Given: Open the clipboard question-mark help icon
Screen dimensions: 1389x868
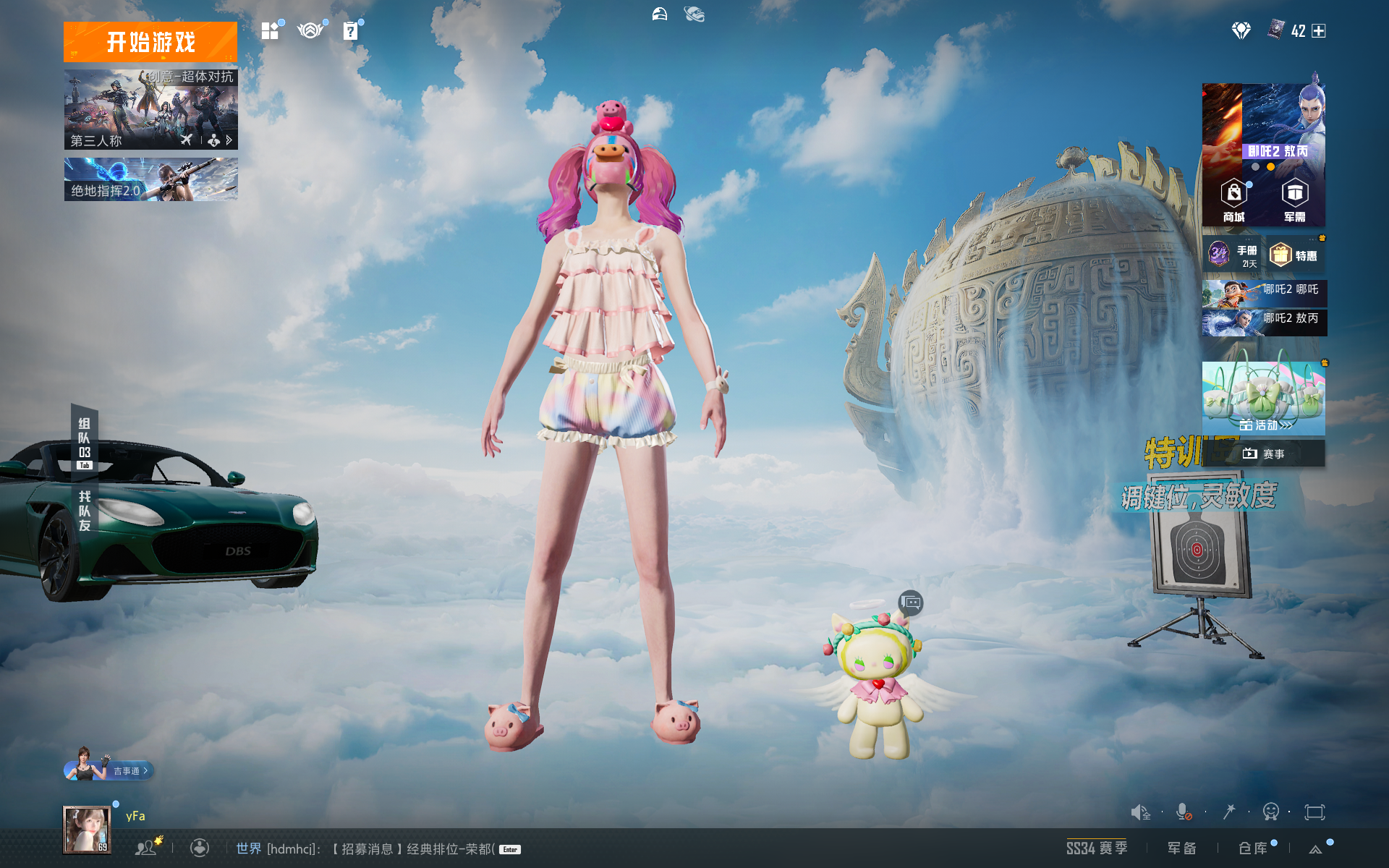Looking at the screenshot, I should coord(350,30).
